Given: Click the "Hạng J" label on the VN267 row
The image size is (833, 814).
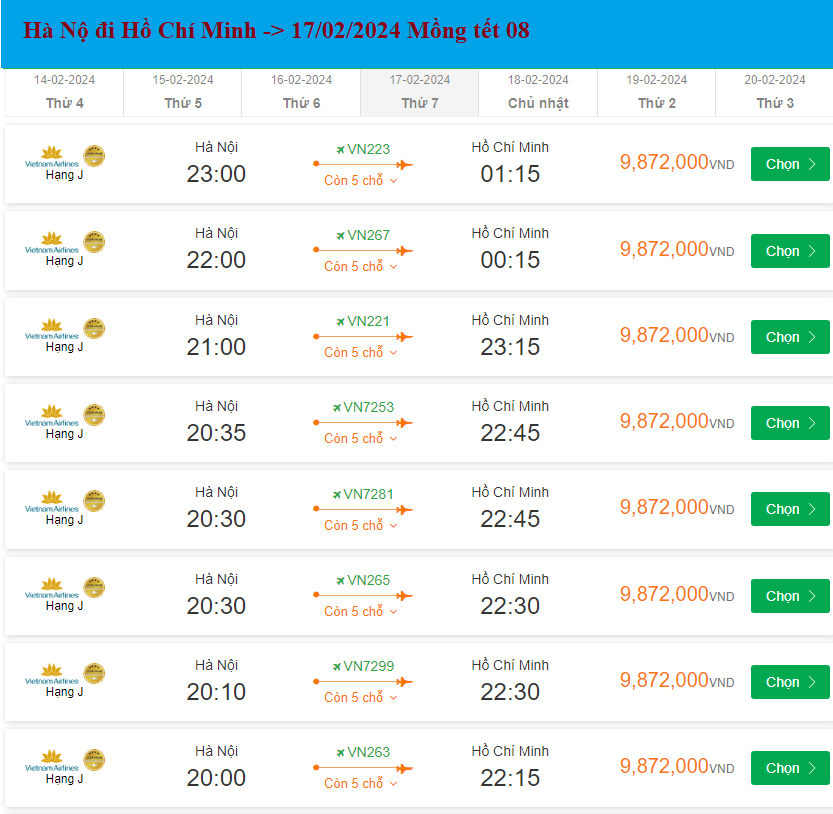Looking at the screenshot, I should click(x=64, y=260).
